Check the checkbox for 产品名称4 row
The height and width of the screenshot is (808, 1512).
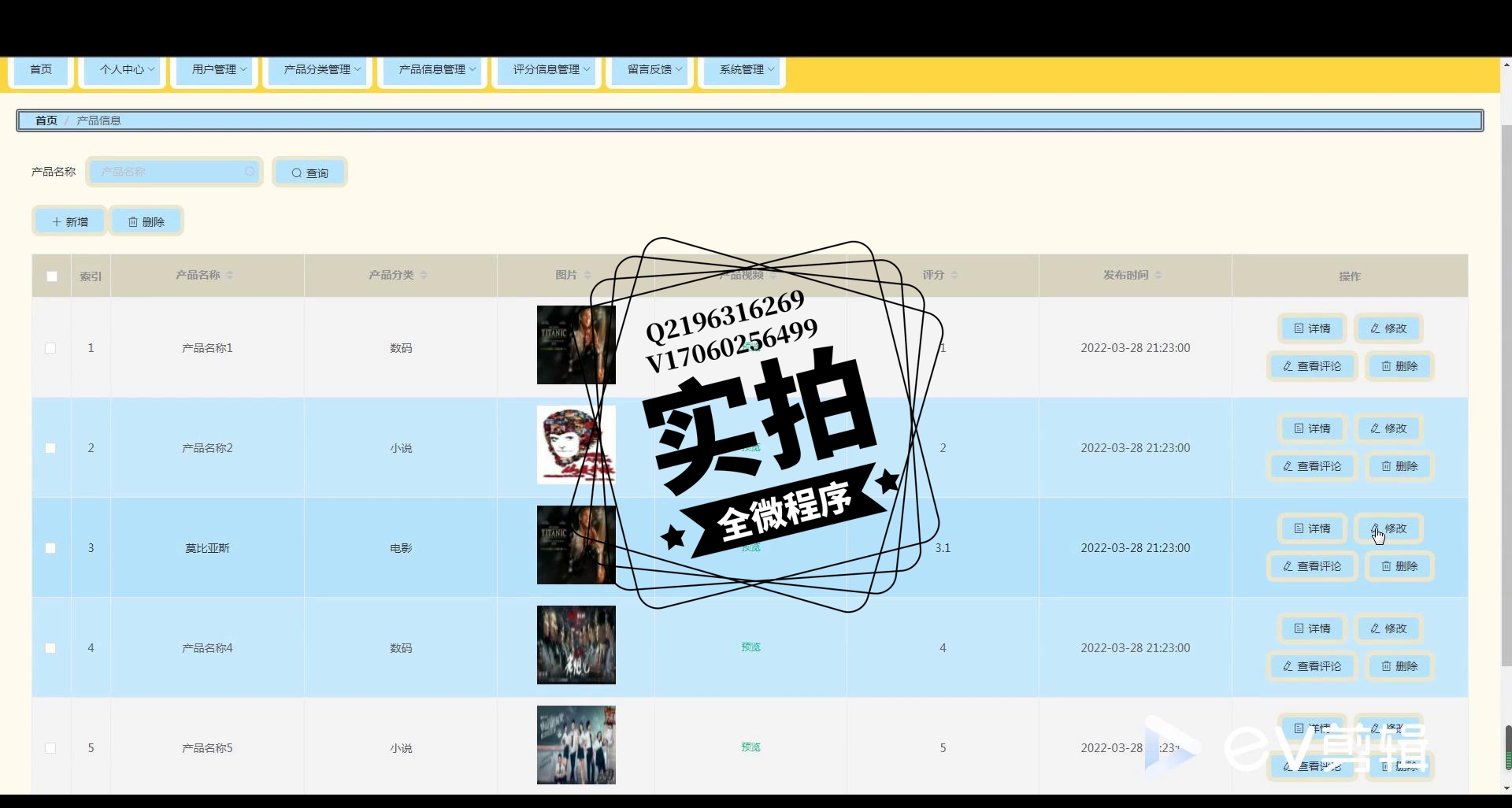[50, 648]
